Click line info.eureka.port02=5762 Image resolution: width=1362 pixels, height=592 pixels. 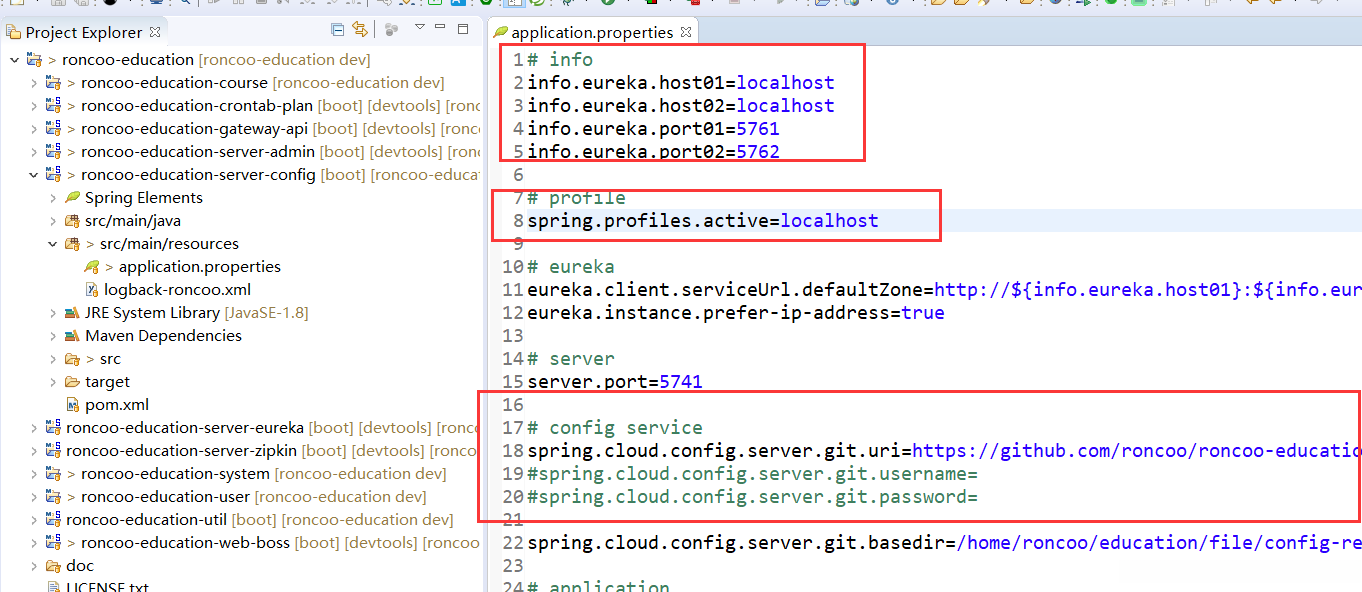653,152
